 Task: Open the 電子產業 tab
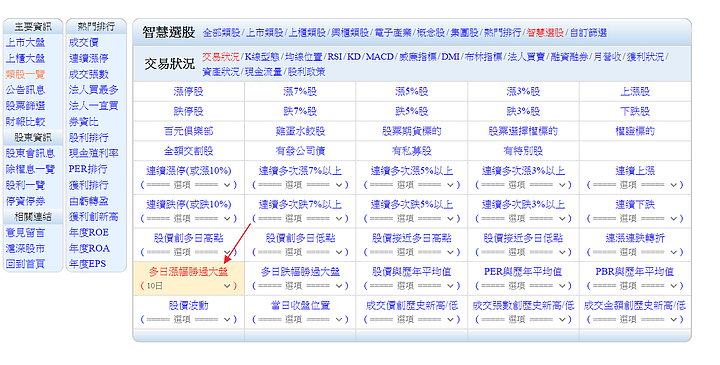tap(393, 33)
